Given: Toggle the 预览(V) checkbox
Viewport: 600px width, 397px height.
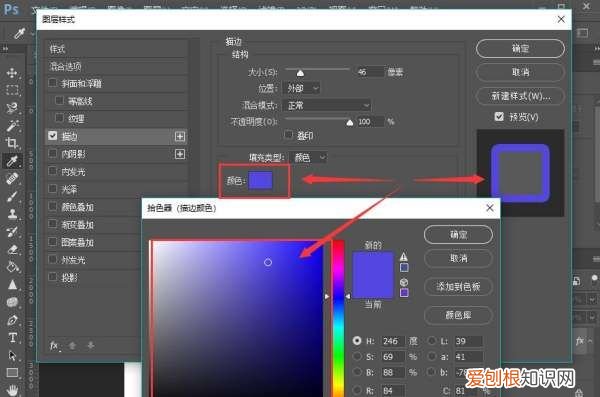Looking at the screenshot, I should pos(499,116).
